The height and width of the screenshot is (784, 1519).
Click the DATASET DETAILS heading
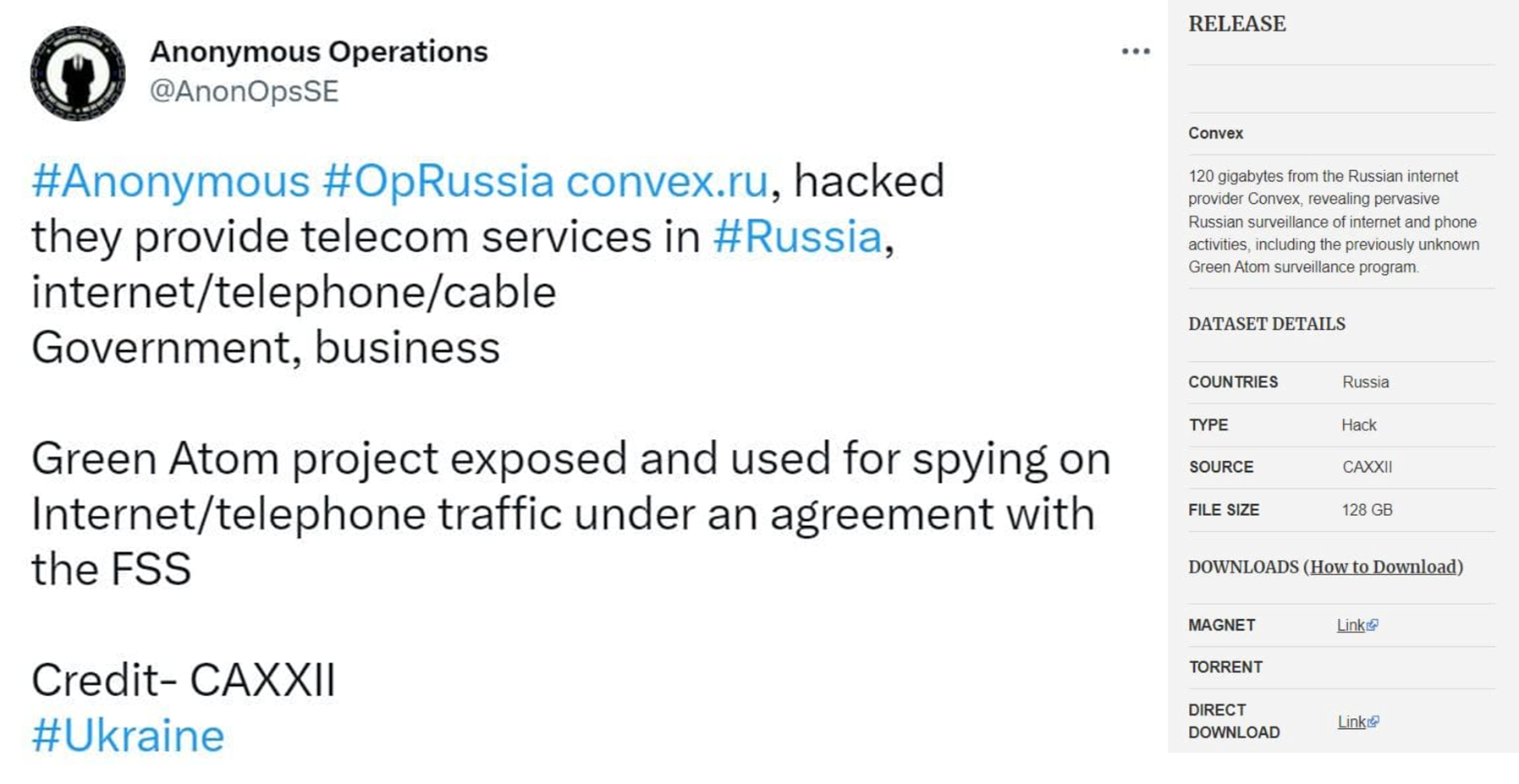(x=1268, y=324)
